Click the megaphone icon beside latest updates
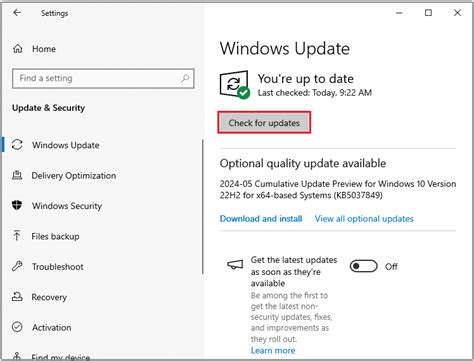The image size is (474, 361). [235, 265]
